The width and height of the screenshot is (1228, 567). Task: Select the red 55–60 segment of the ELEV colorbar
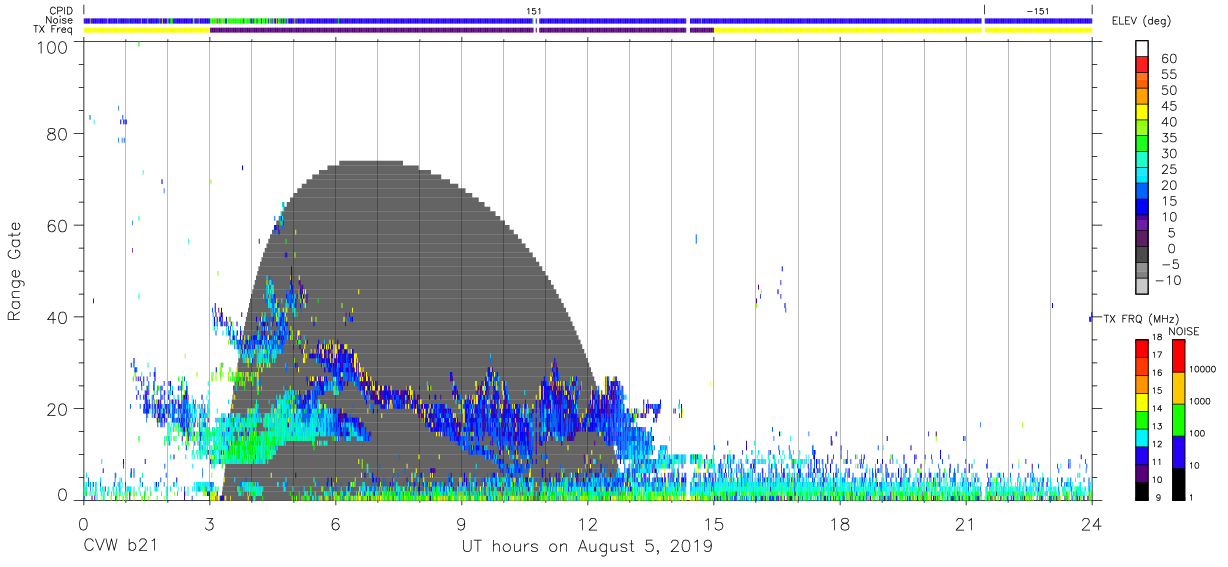click(x=1142, y=65)
